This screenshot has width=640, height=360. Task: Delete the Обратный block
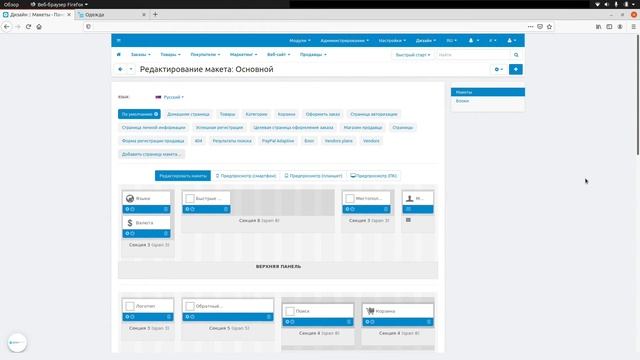pyautogui.click(x=269, y=317)
